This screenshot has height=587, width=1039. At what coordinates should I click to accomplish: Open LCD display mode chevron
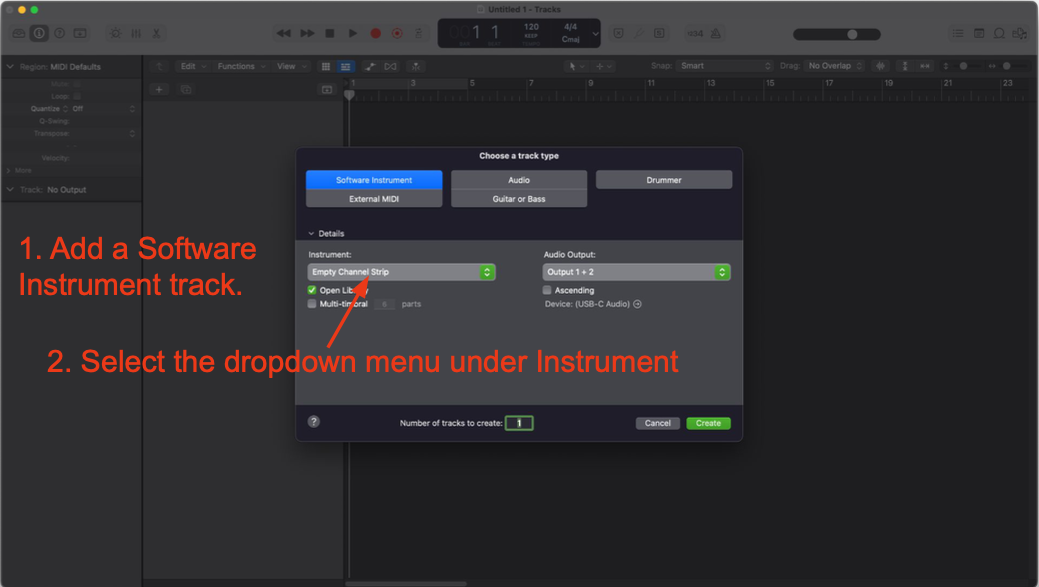595,33
